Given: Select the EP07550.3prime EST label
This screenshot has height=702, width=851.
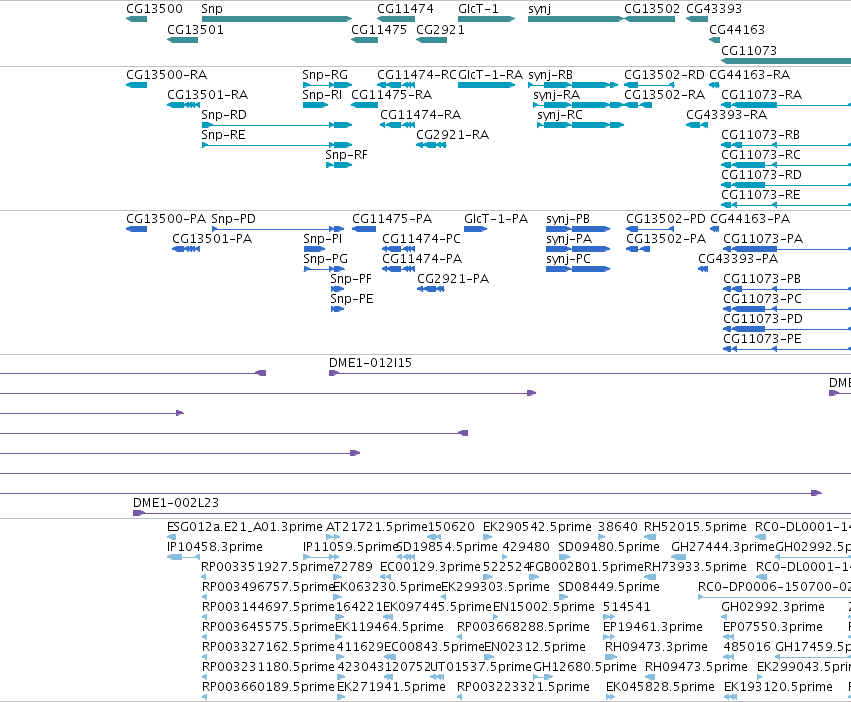Looking at the screenshot, I should [x=773, y=628].
